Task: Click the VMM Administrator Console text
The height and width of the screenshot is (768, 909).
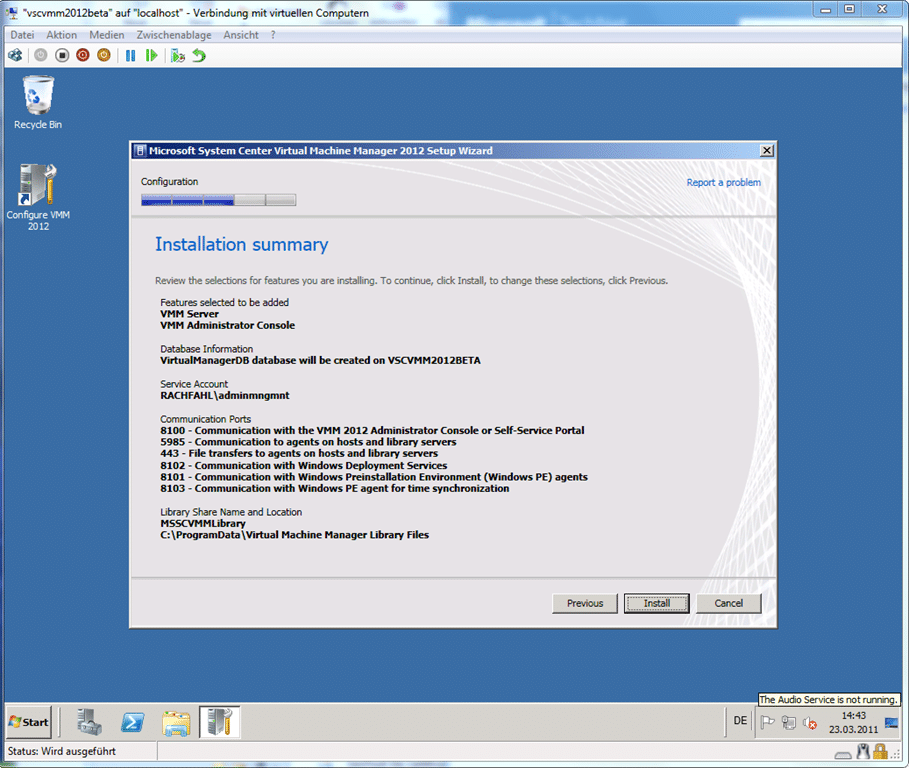Action: pyautogui.click(x=228, y=326)
